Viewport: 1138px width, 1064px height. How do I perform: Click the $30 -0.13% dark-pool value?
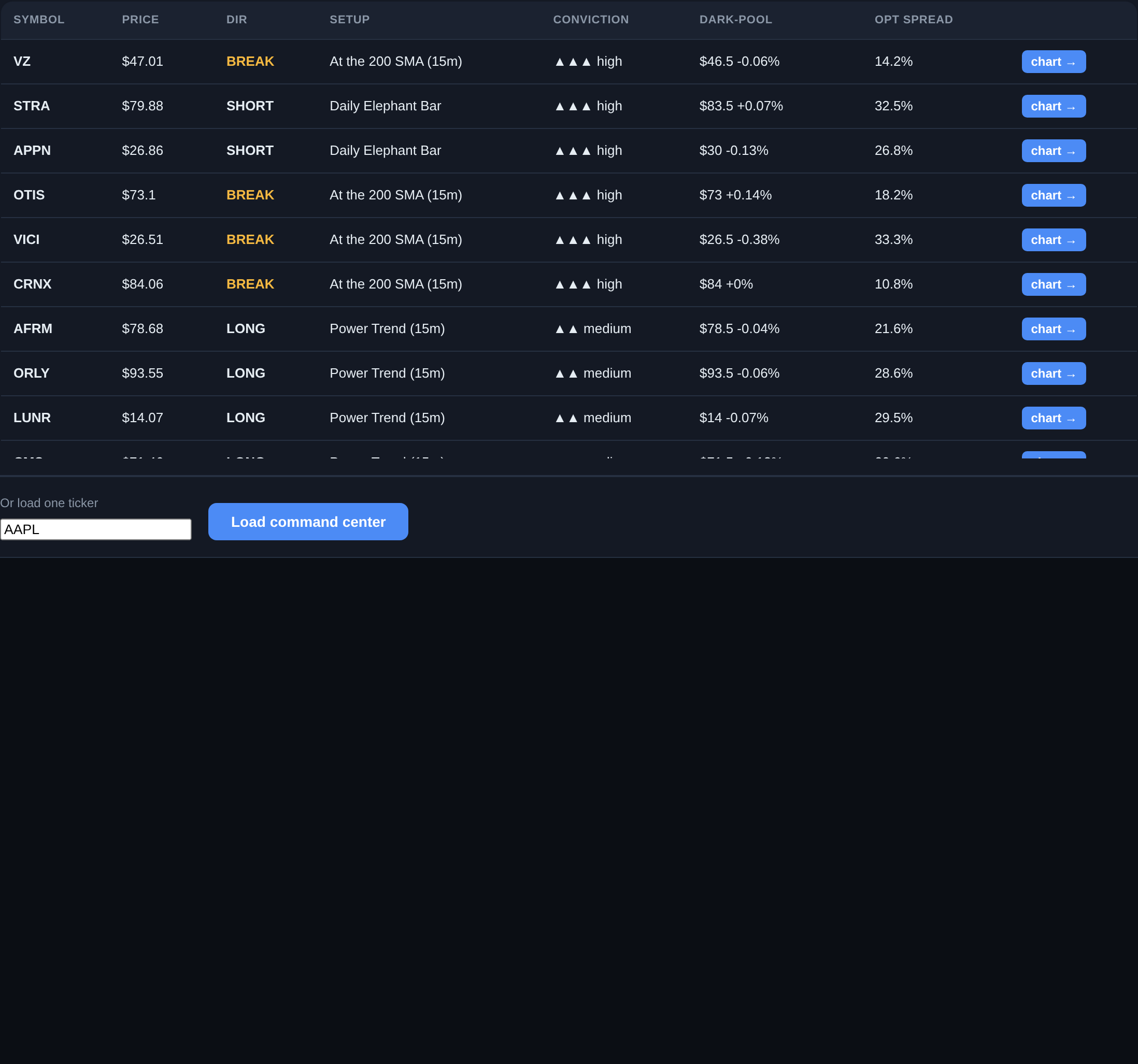[734, 151]
